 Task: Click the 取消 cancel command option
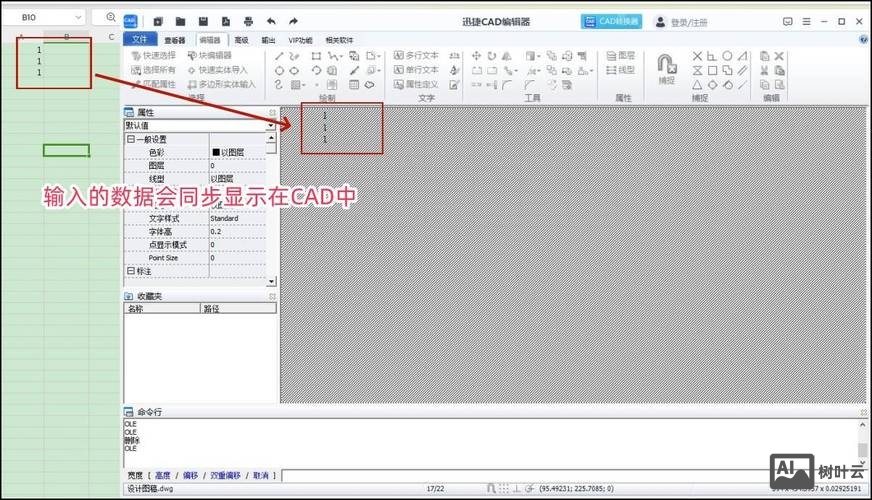click(x=260, y=476)
